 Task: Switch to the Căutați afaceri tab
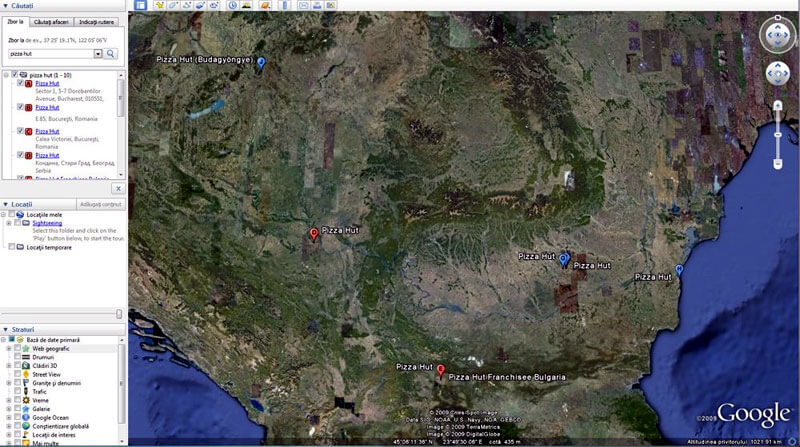pyautogui.click(x=50, y=21)
